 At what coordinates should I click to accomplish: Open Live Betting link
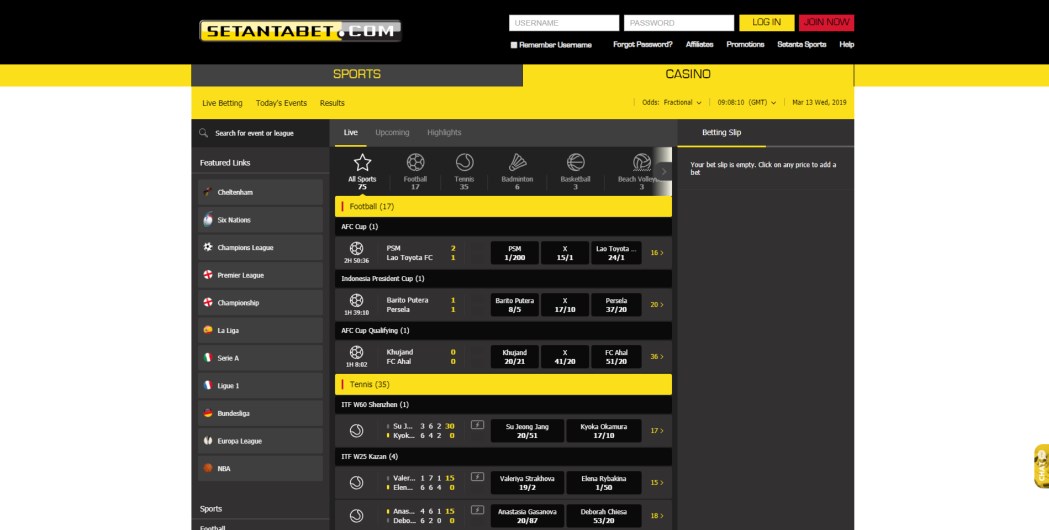click(222, 103)
